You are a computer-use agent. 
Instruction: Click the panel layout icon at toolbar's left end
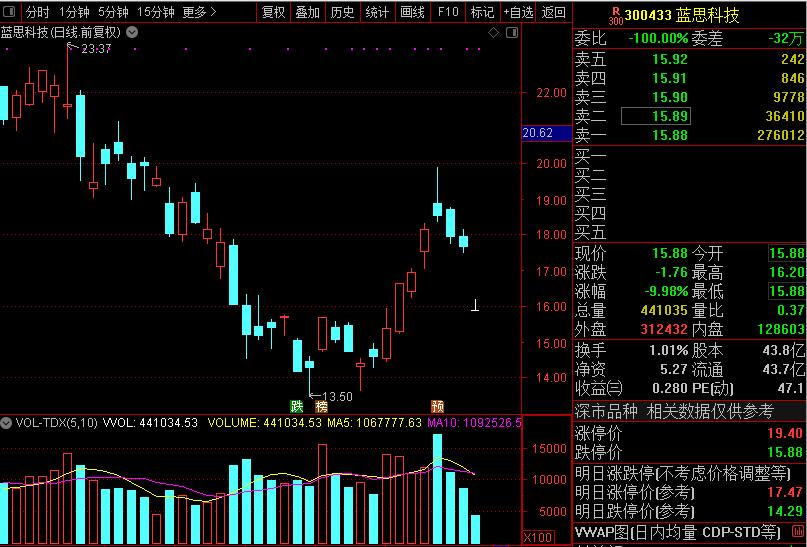(10, 12)
